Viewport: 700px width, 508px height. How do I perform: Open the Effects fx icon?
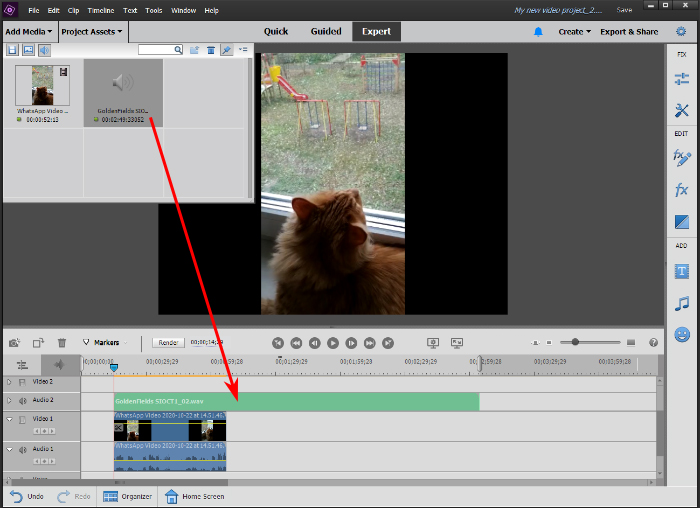pyautogui.click(x=682, y=190)
